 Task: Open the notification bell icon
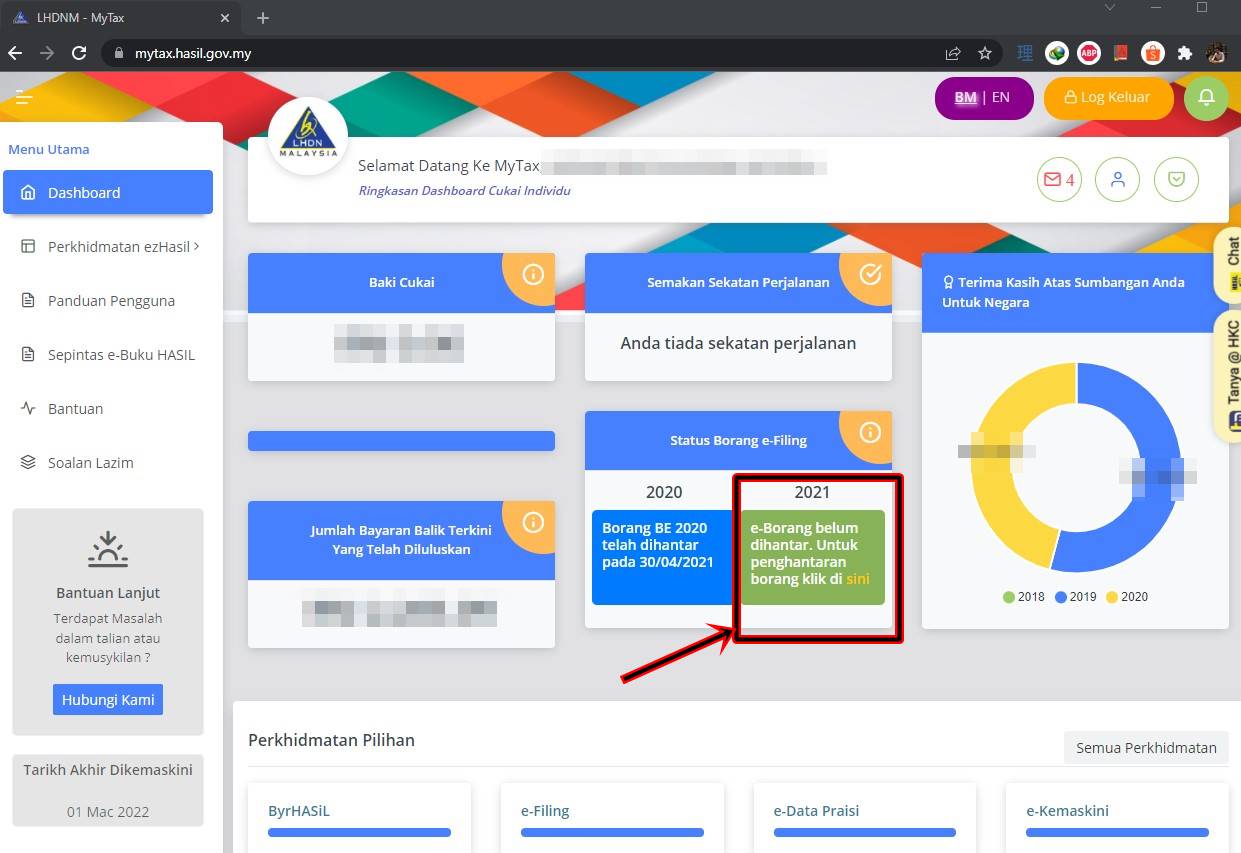coord(1206,98)
